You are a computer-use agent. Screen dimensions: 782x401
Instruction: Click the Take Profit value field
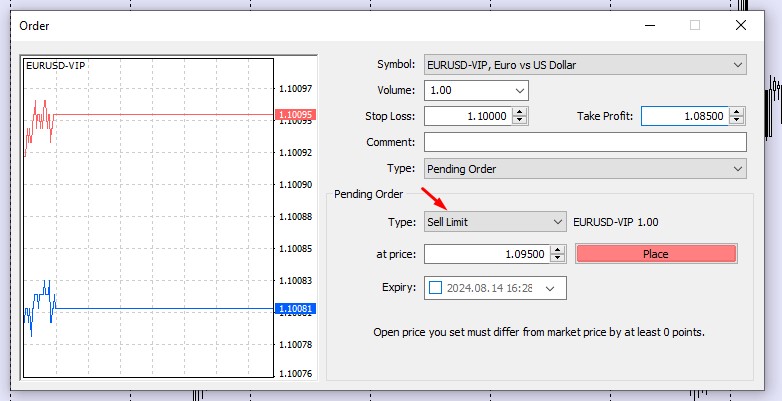[684, 116]
